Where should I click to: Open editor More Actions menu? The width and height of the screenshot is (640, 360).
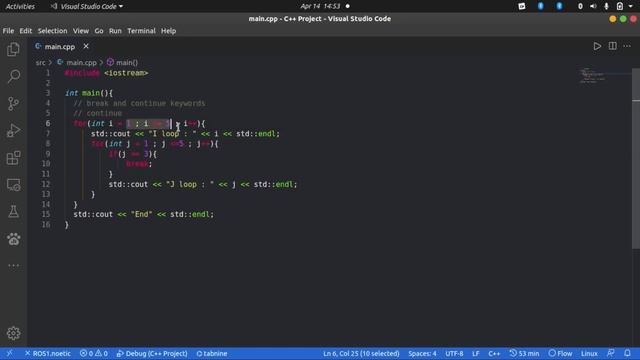[x=627, y=46]
